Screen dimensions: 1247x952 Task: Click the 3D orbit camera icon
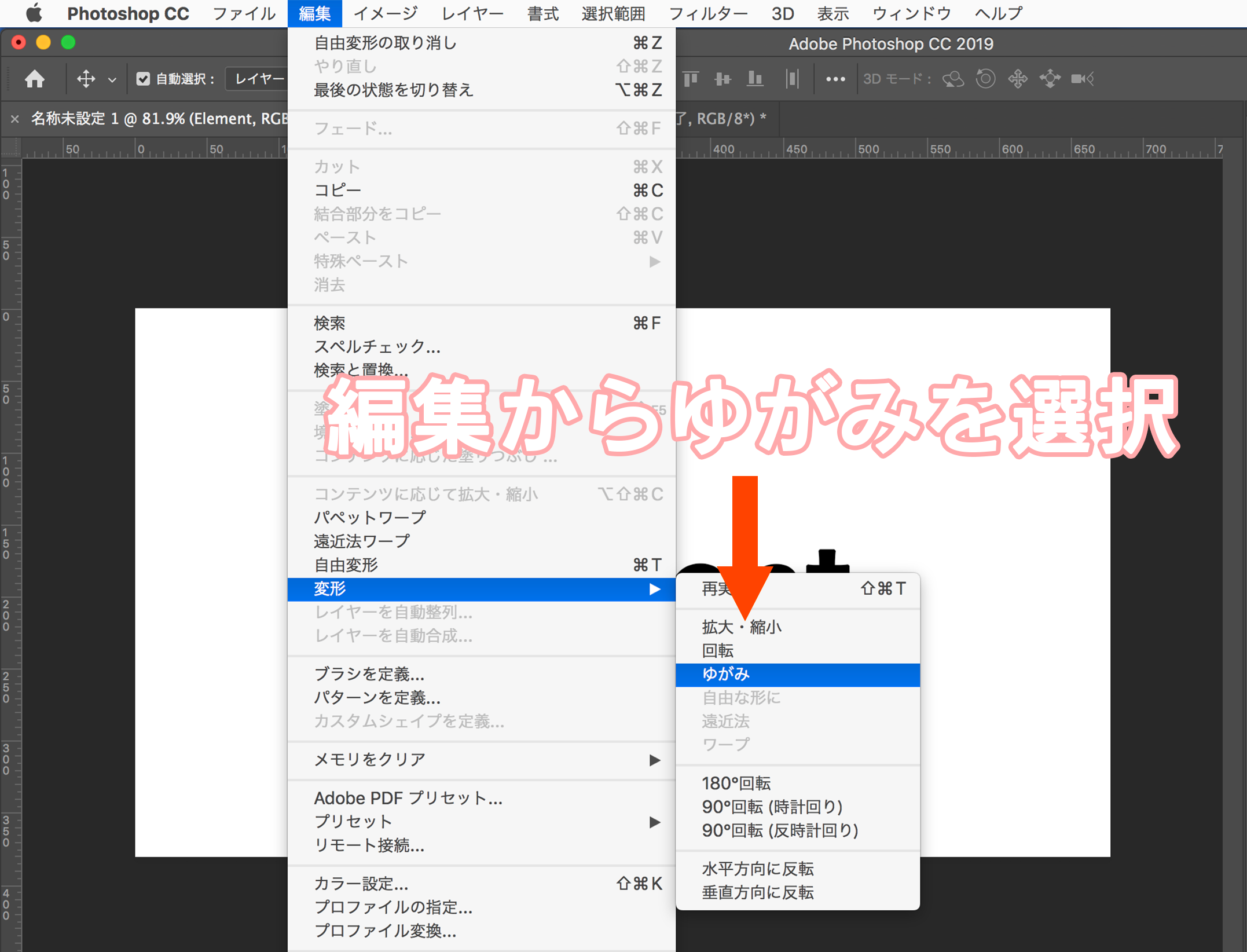(x=953, y=79)
